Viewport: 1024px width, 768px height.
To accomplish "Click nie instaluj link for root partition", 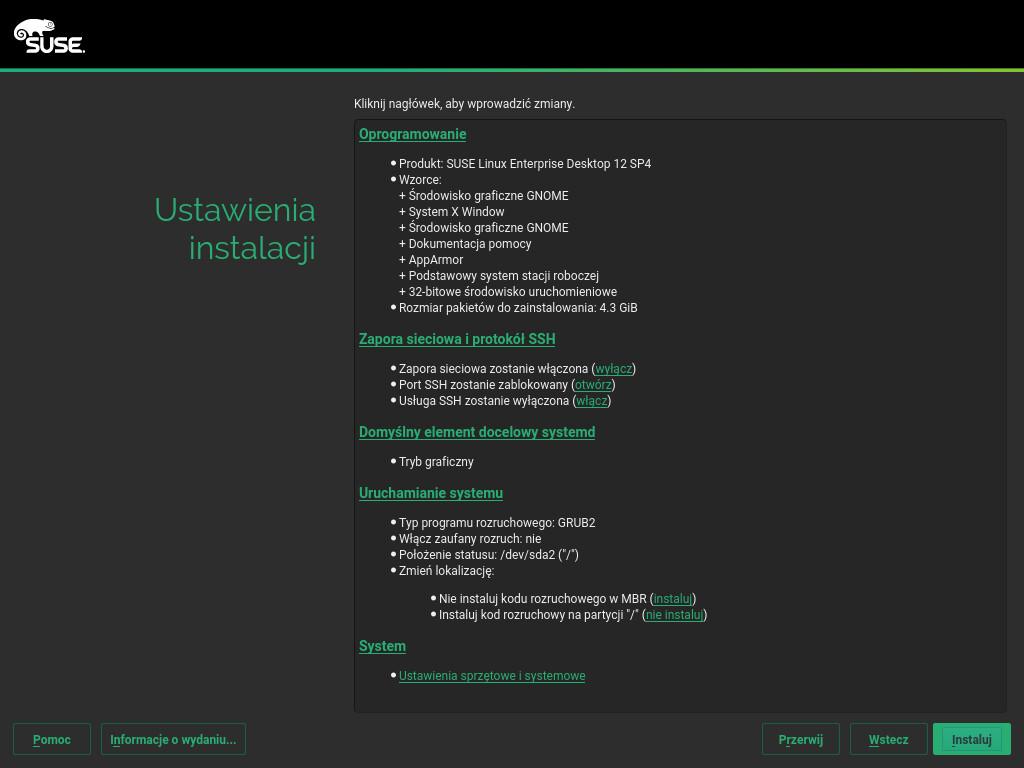I will [x=675, y=615].
